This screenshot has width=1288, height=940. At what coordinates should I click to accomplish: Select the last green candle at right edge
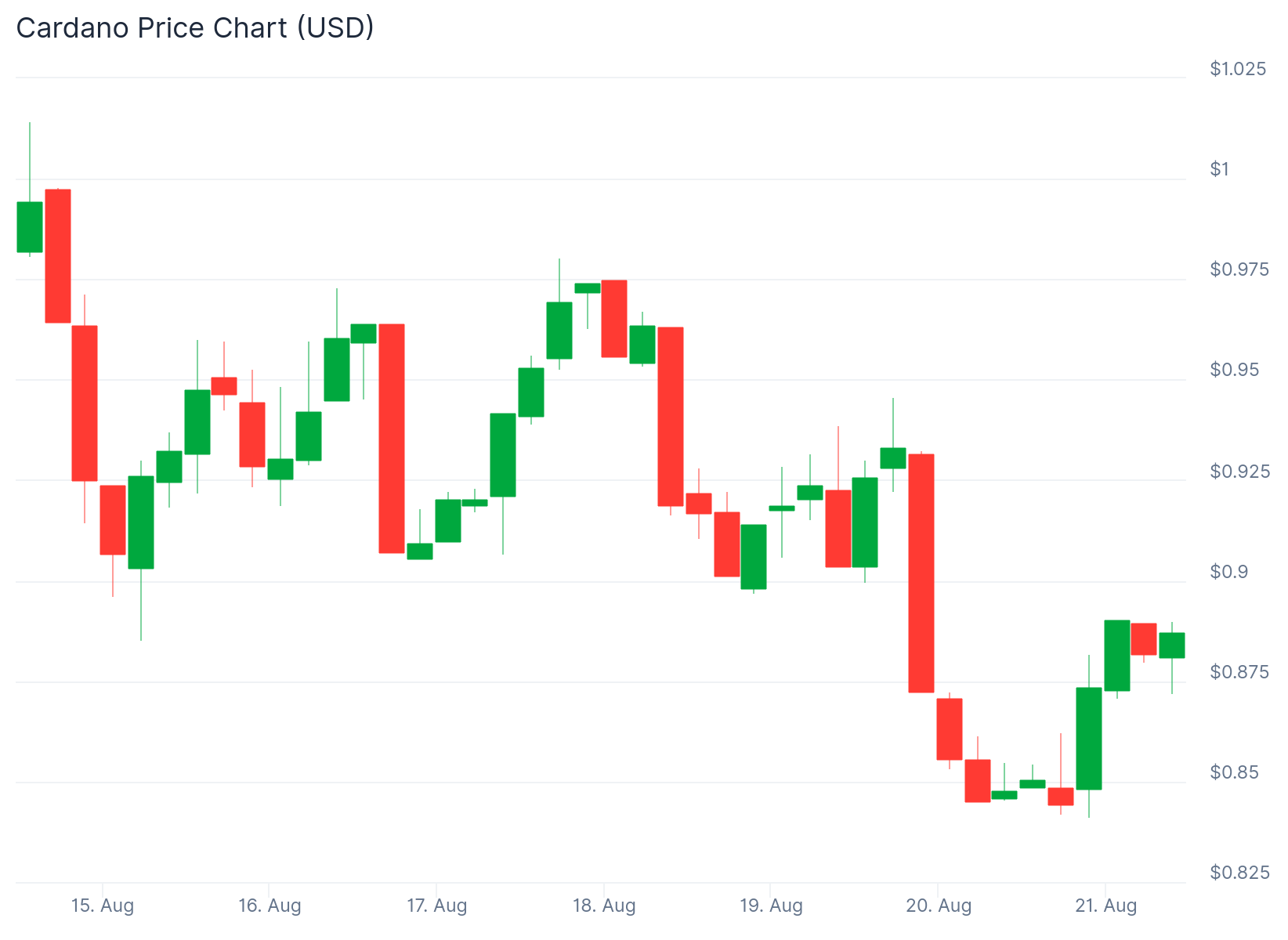1172,645
